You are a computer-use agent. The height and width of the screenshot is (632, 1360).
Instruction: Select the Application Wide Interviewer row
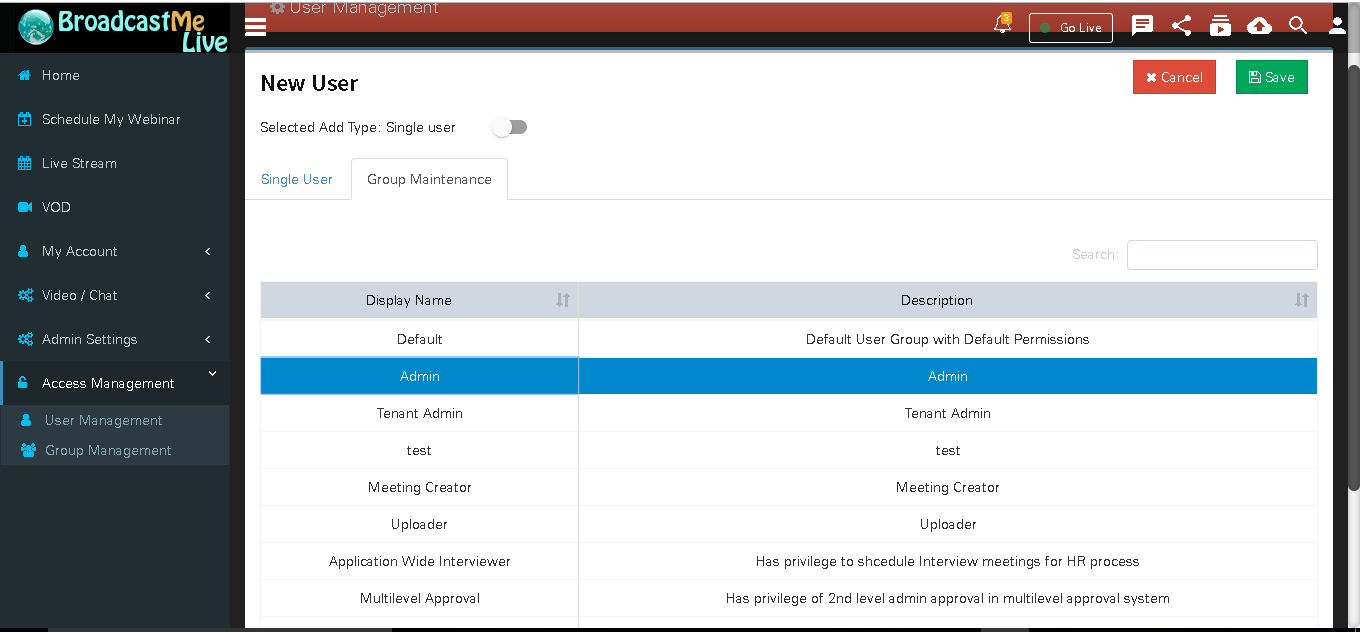click(789, 561)
